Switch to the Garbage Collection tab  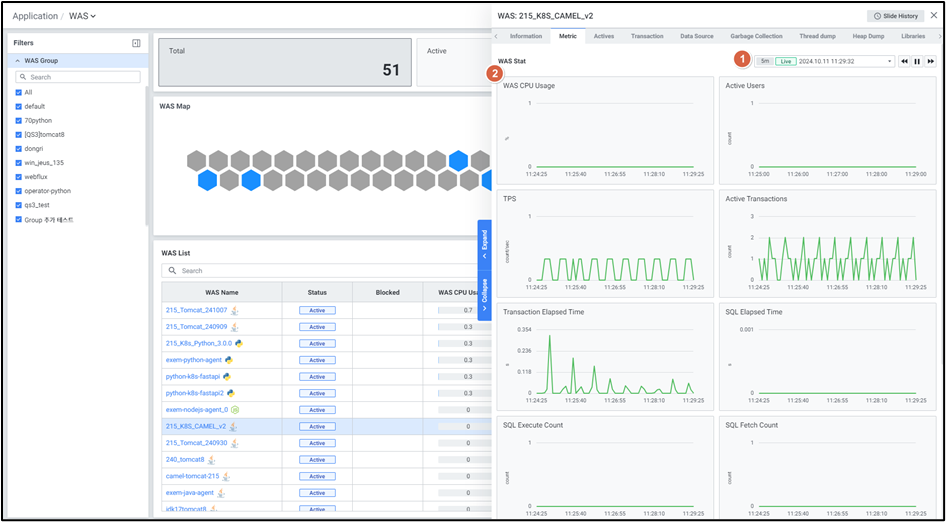(756, 36)
